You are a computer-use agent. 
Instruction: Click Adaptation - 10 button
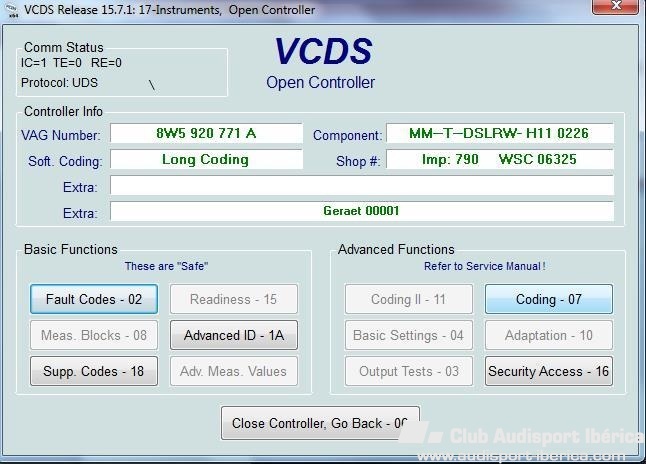coord(549,335)
